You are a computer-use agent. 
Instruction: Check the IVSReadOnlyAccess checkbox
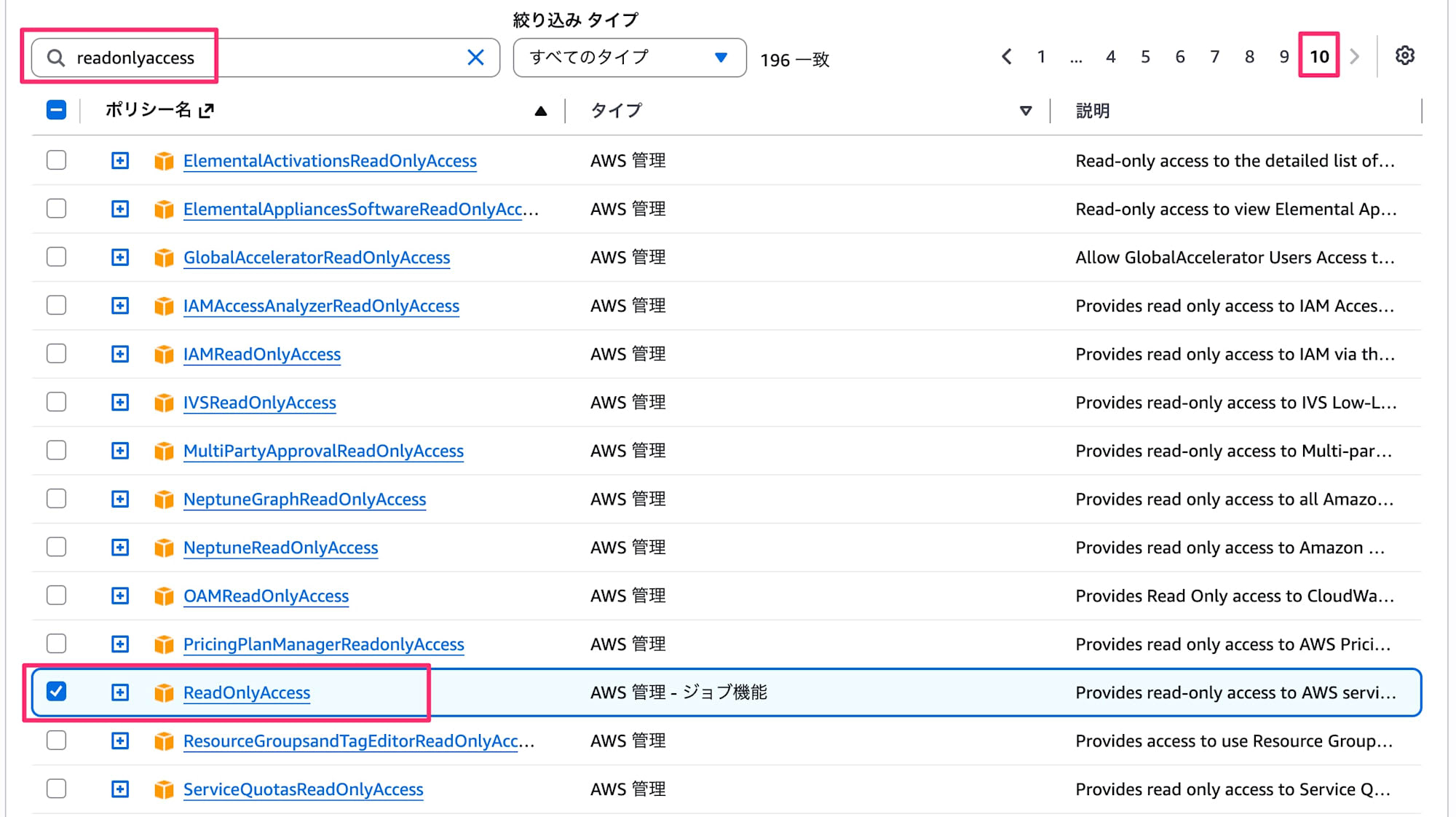[x=56, y=401]
